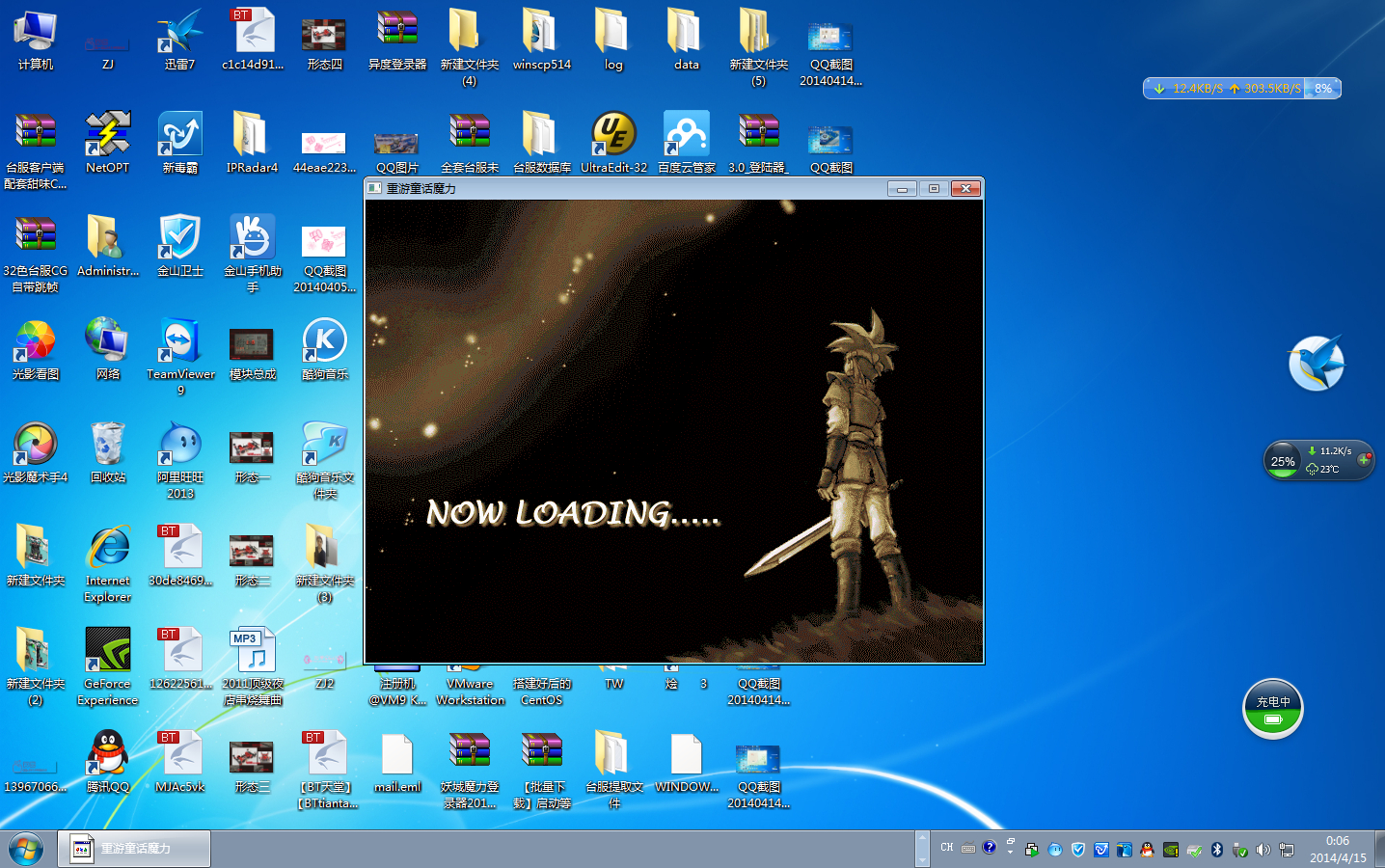Open the winscp514 folder on the desktop
The height and width of the screenshot is (868, 1385).
tap(541, 32)
